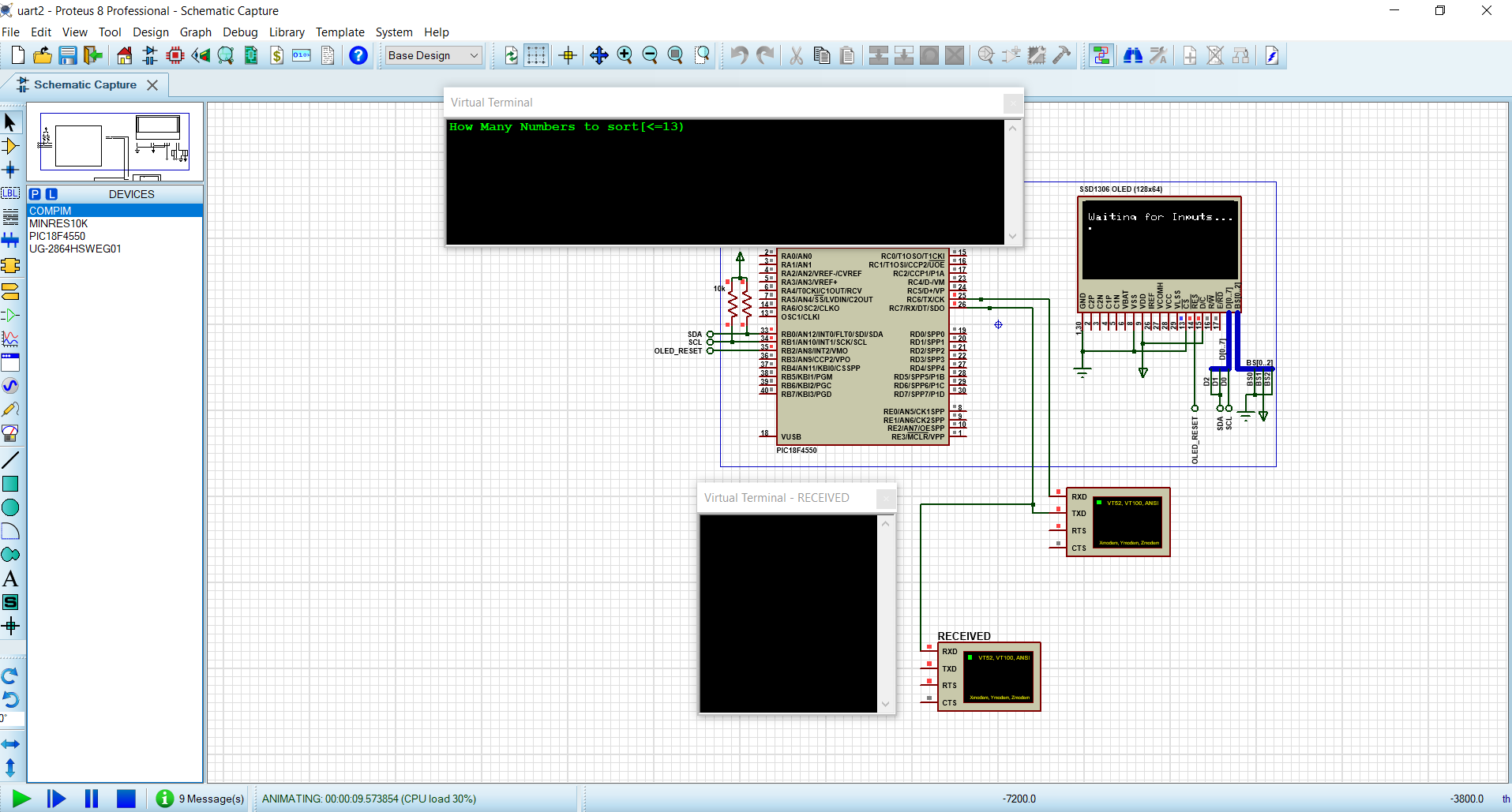This screenshot has height=812, width=1512.
Task: Select Terminals mode tool
Action: 10,291
